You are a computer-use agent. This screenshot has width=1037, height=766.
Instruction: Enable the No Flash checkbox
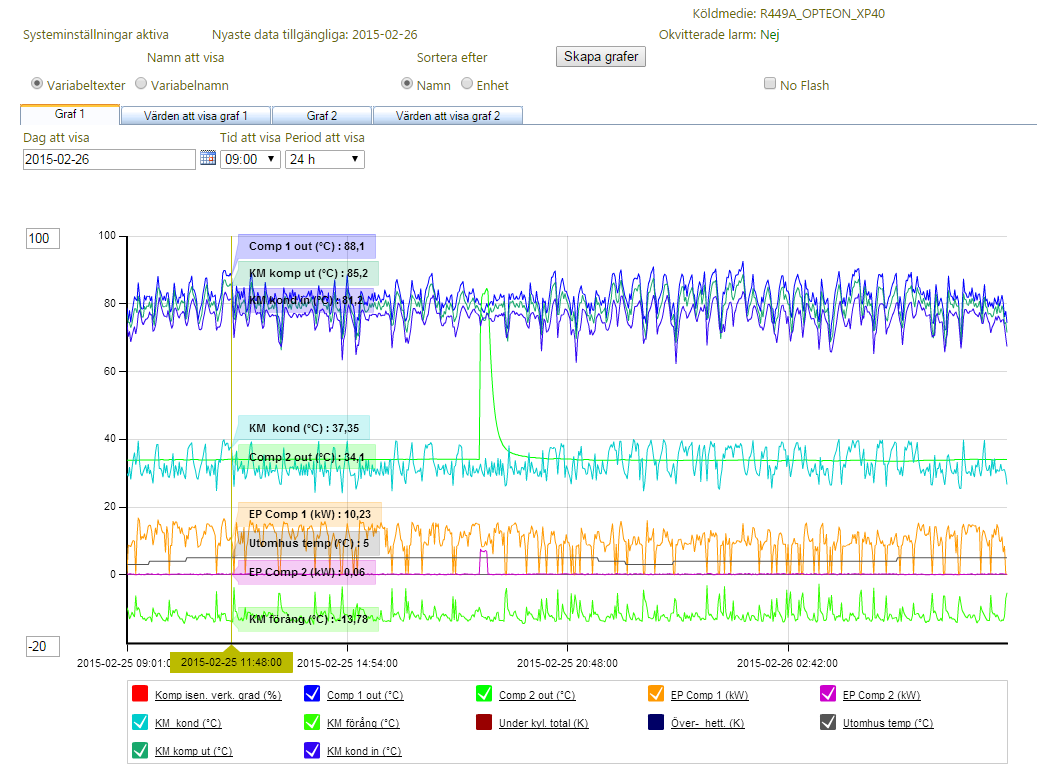coord(770,83)
